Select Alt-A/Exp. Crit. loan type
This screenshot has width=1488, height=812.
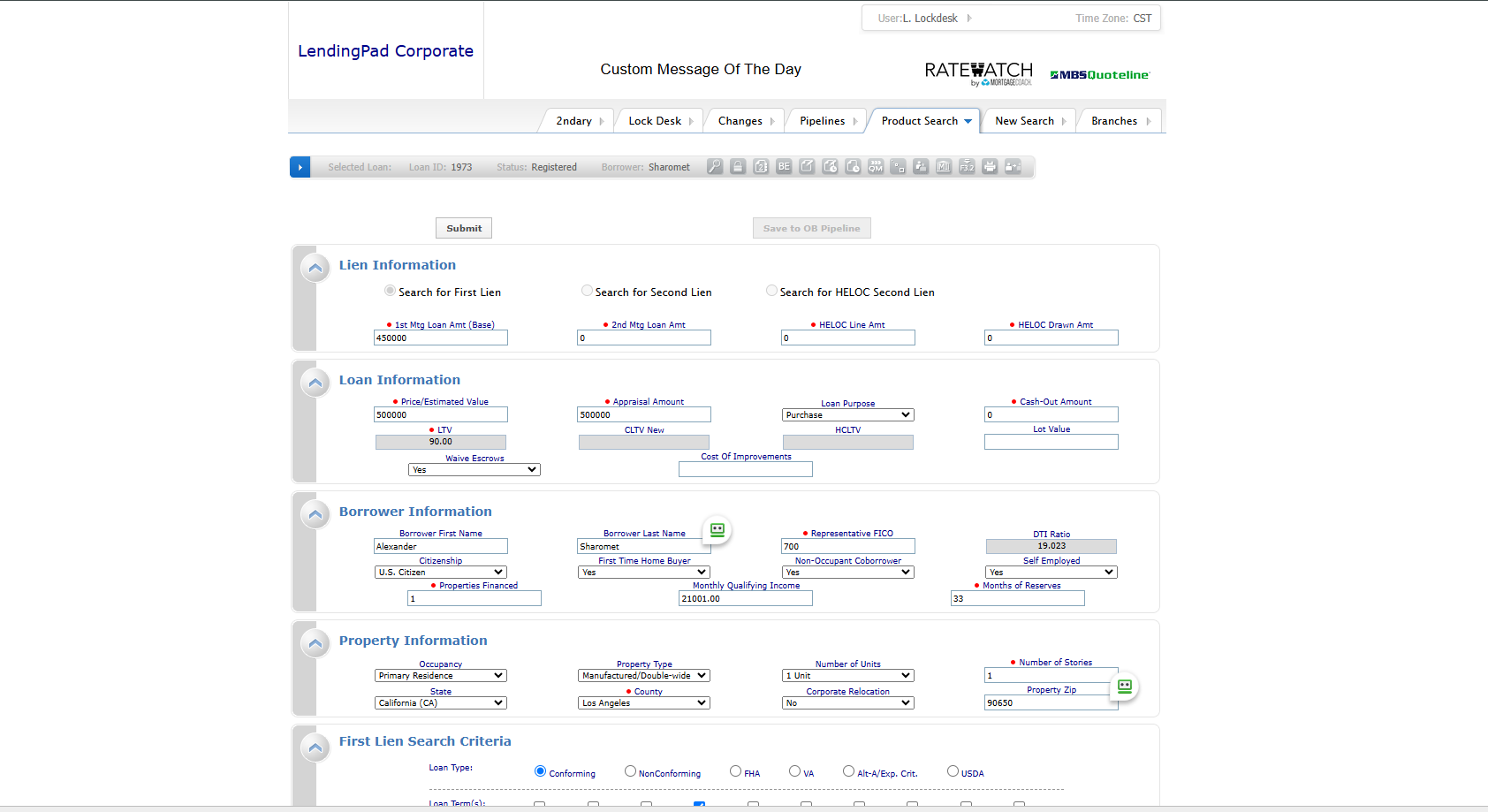tap(848, 771)
